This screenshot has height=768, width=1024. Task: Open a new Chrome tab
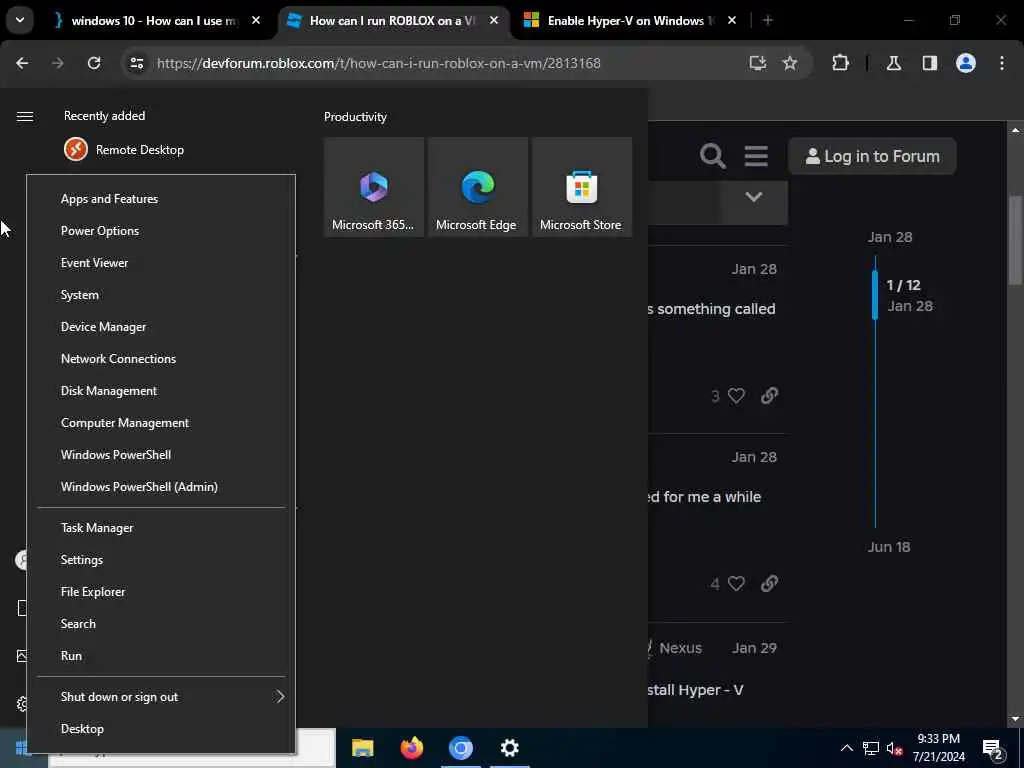coord(767,20)
